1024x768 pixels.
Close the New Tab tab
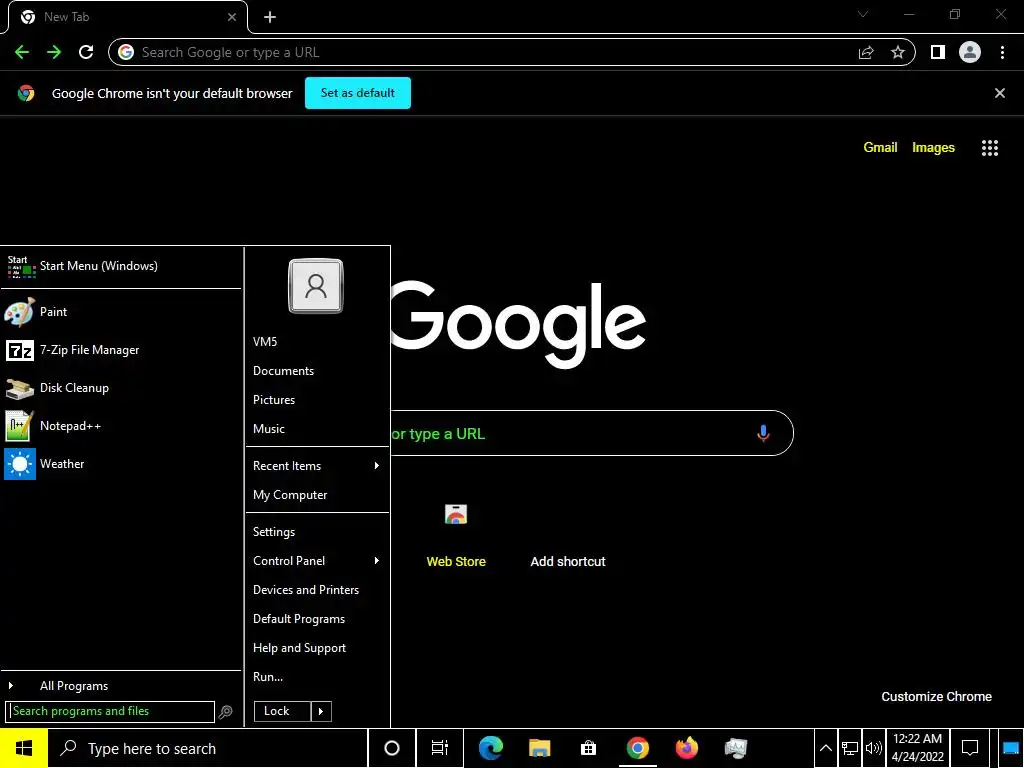(x=232, y=17)
